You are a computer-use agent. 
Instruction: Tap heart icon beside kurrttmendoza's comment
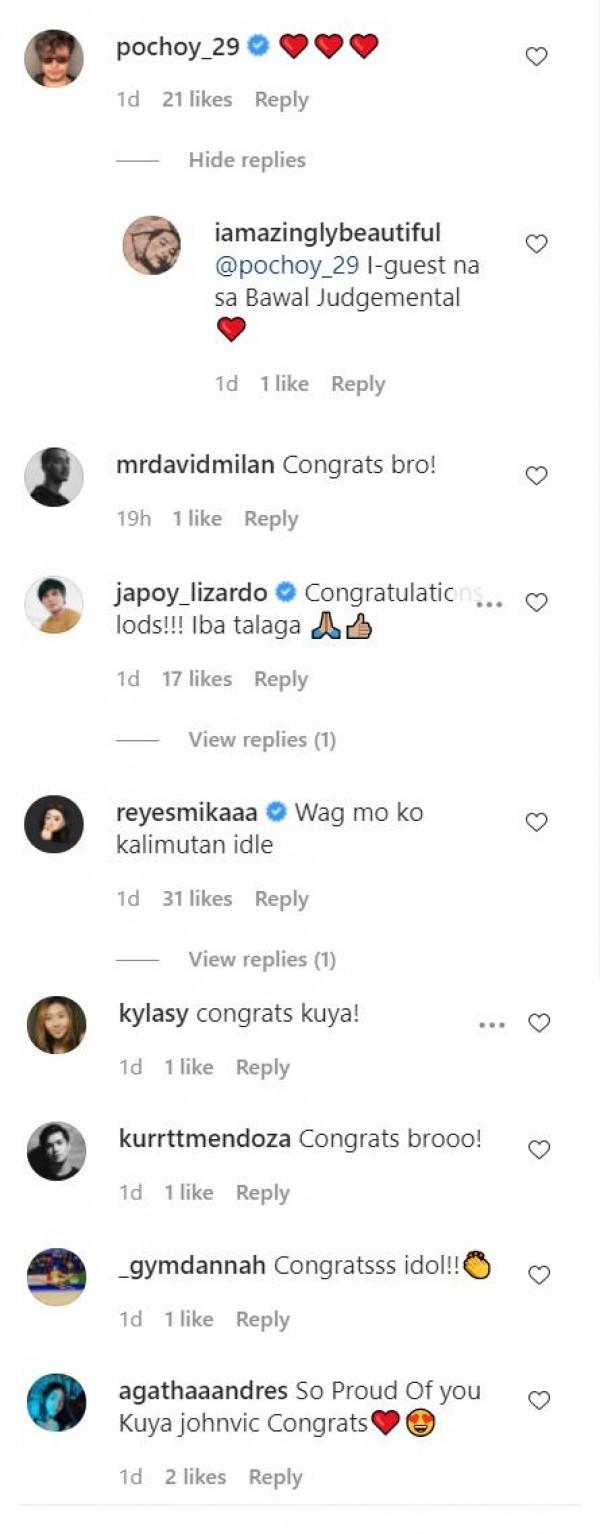(x=539, y=1150)
